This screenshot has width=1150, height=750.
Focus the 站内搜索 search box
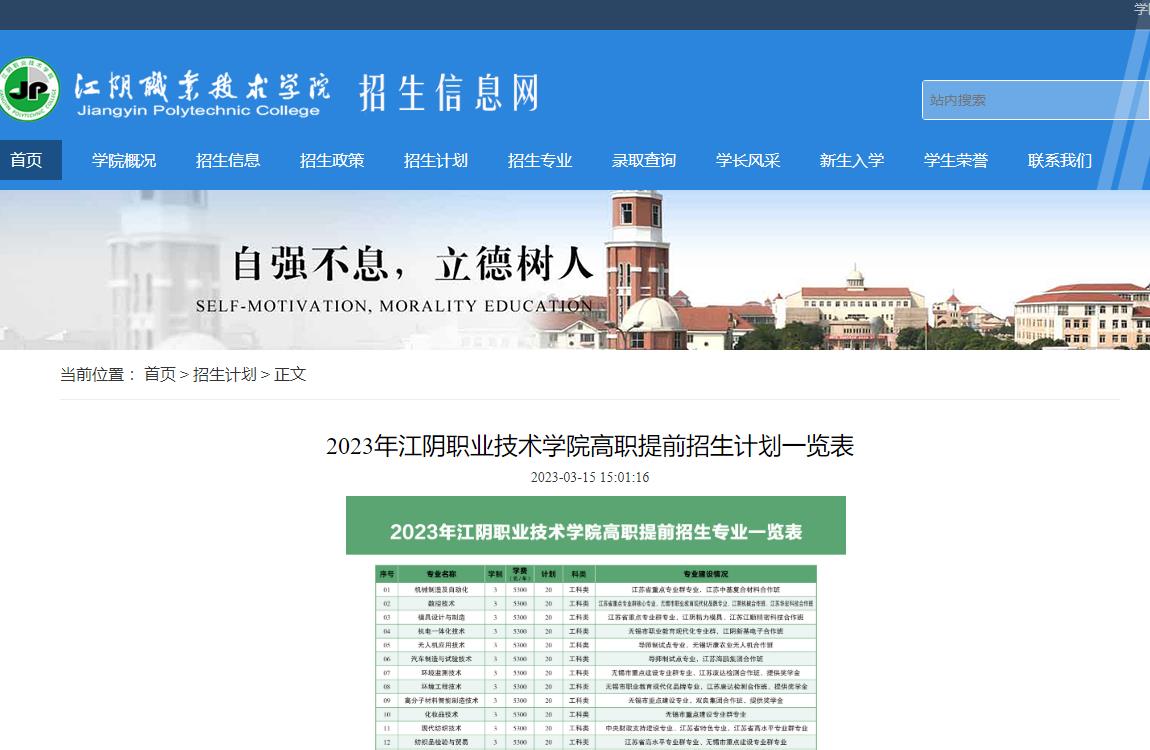click(x=1035, y=100)
